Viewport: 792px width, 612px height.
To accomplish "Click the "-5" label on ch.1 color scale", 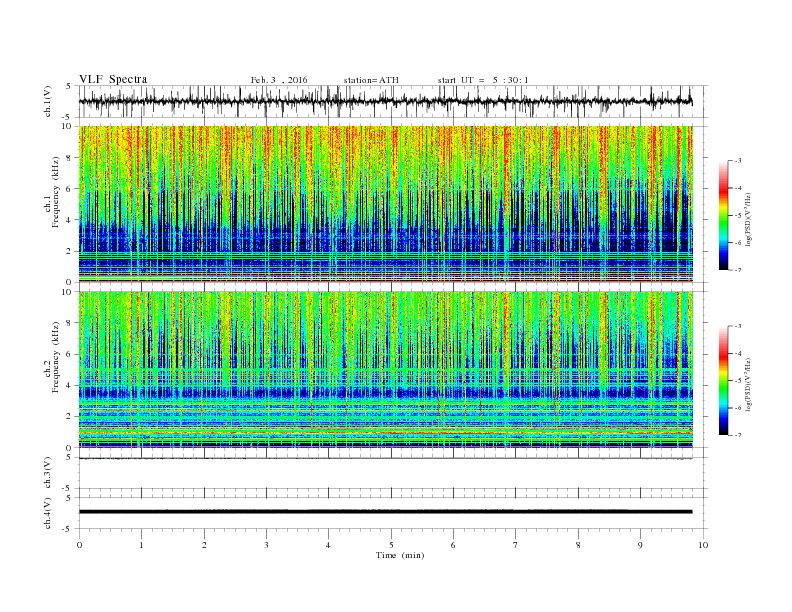I will [x=738, y=215].
